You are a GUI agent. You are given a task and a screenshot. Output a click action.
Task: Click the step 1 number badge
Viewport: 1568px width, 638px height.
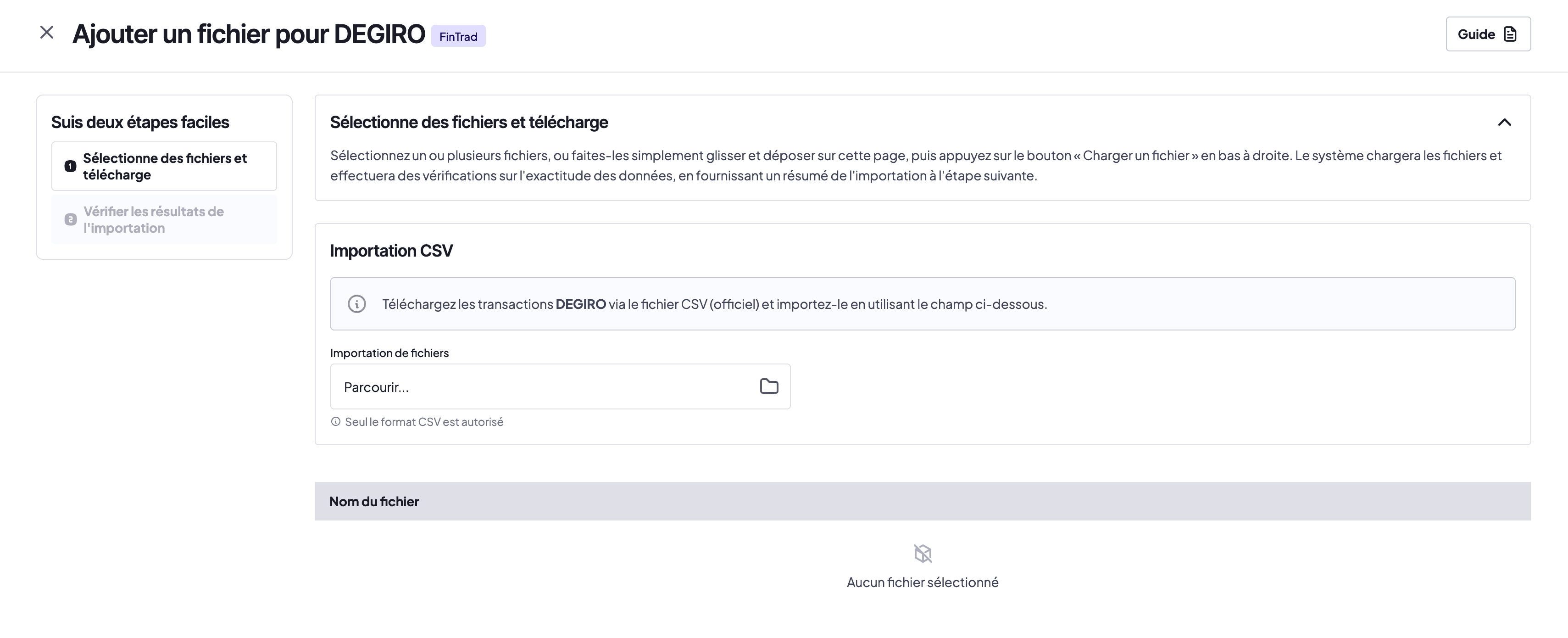71,166
